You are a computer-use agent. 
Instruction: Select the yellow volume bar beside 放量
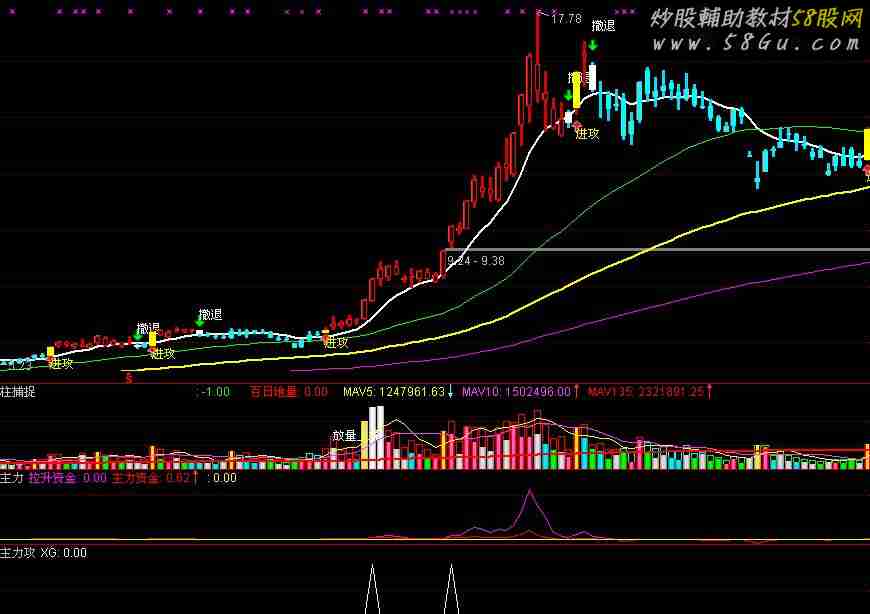(365, 445)
